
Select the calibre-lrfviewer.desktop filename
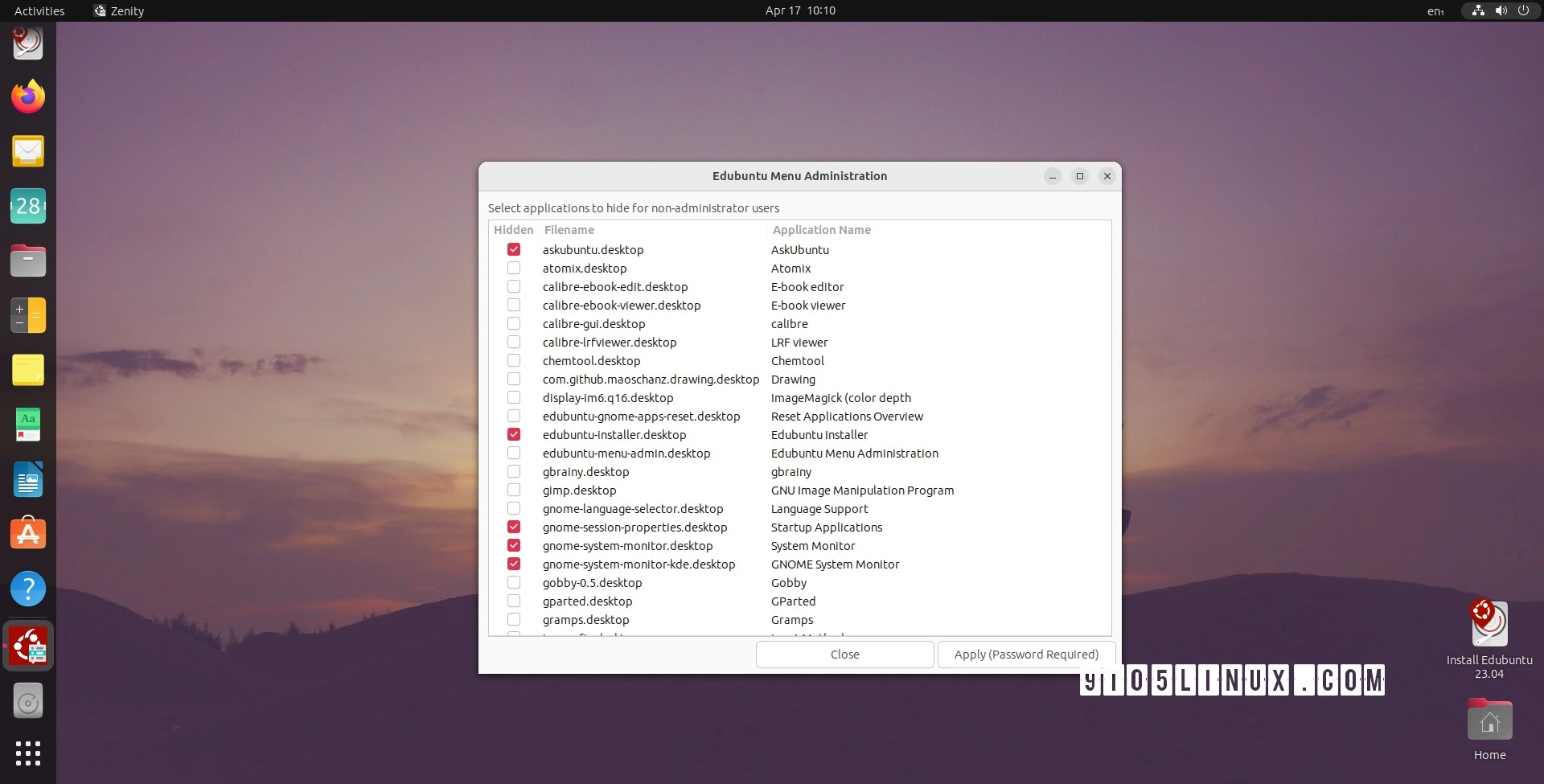610,343
